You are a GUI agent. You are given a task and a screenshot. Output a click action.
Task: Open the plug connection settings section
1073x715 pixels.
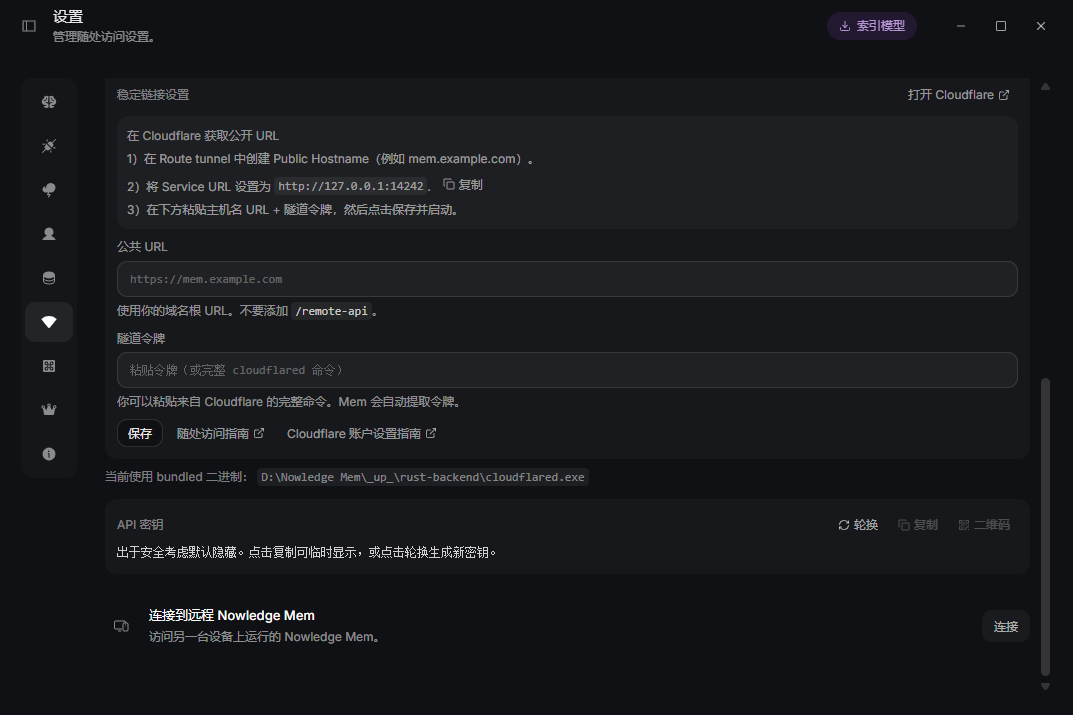pos(49,146)
